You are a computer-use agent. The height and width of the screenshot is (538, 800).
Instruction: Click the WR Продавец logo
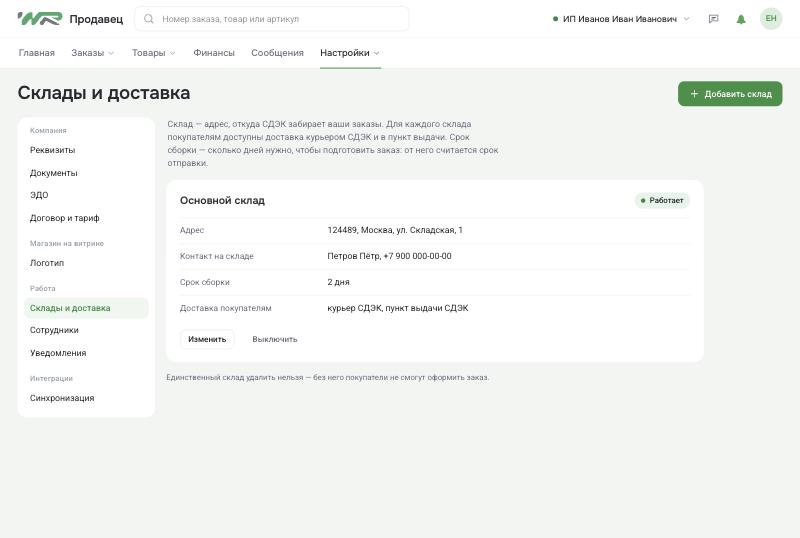click(70, 19)
